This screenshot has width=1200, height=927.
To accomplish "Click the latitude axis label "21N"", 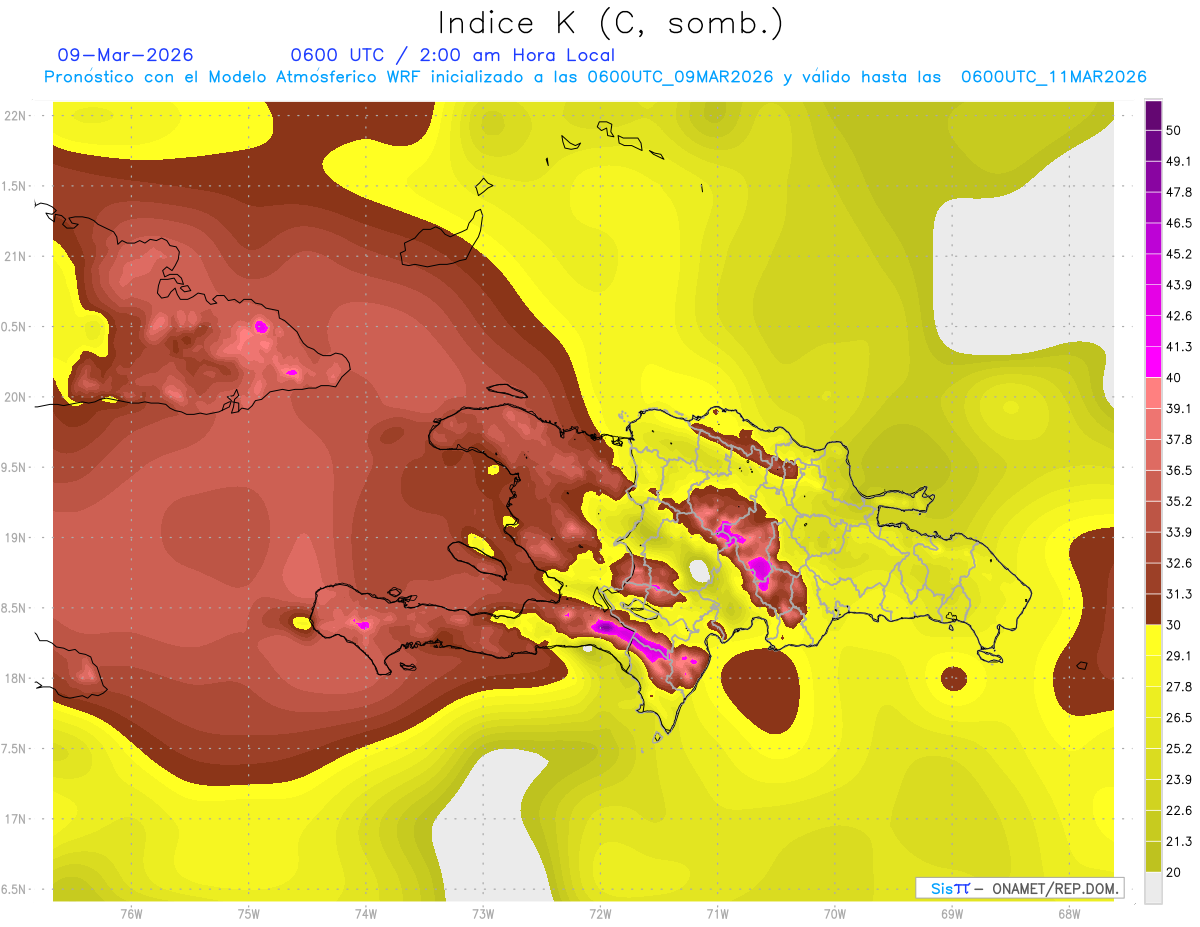I will pyautogui.click(x=15, y=256).
